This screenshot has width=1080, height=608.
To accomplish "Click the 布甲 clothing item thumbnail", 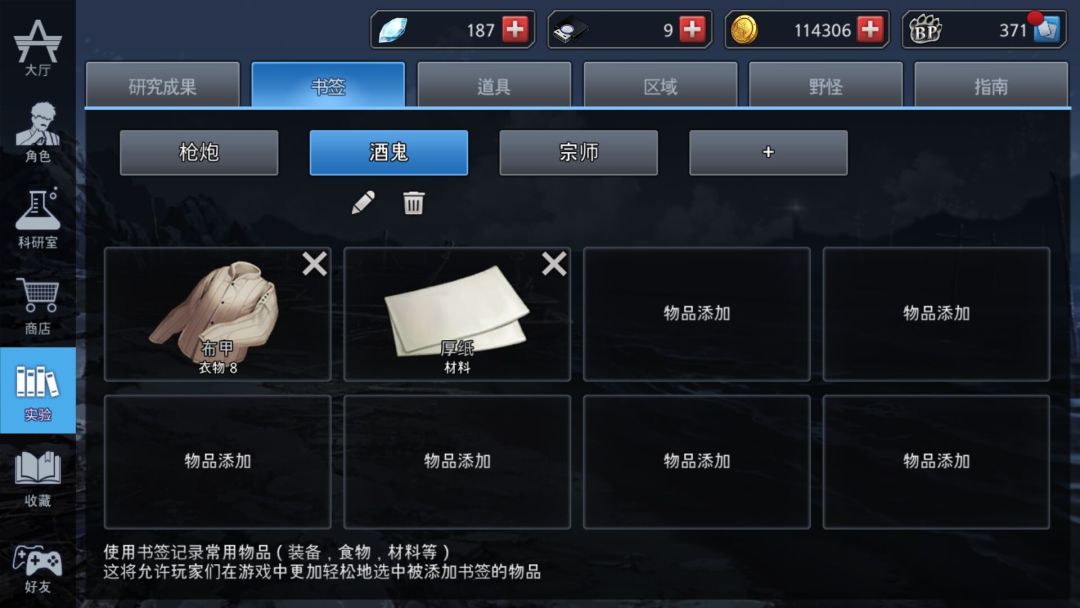I will (217, 314).
